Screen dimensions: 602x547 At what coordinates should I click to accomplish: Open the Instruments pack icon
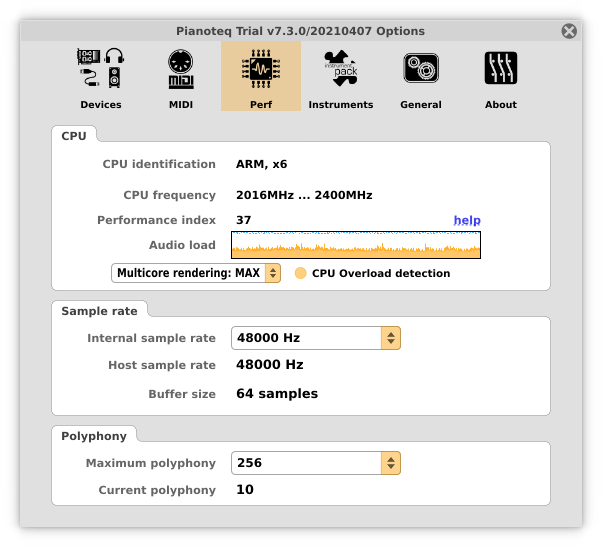click(341, 68)
